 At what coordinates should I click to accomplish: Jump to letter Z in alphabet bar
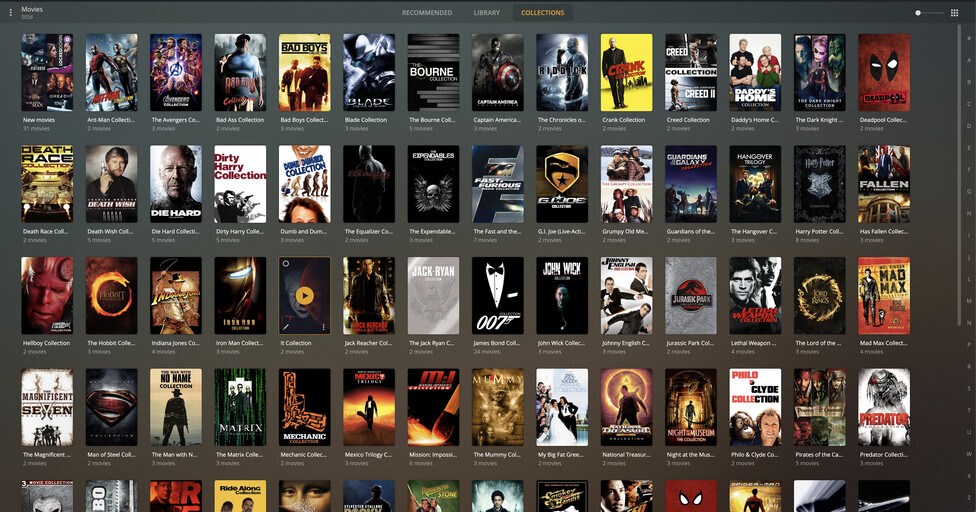[969, 498]
